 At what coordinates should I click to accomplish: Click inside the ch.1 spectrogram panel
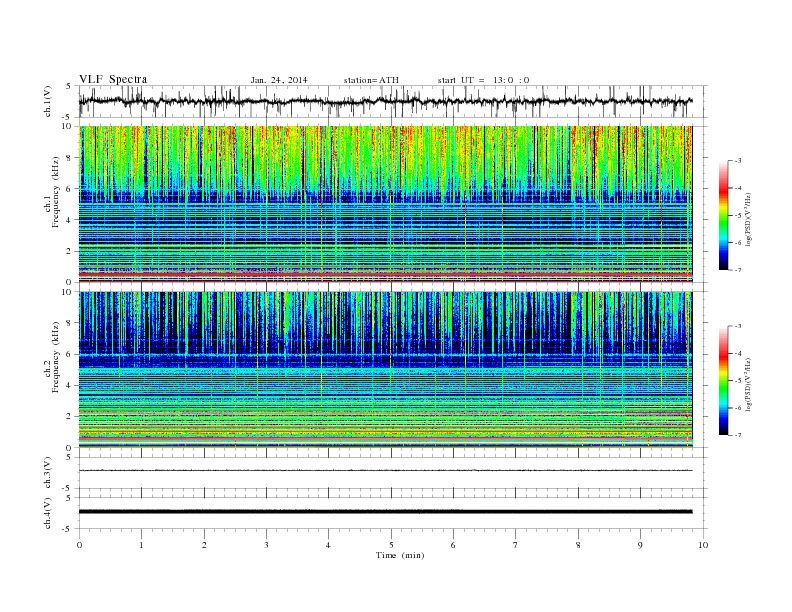385,204
